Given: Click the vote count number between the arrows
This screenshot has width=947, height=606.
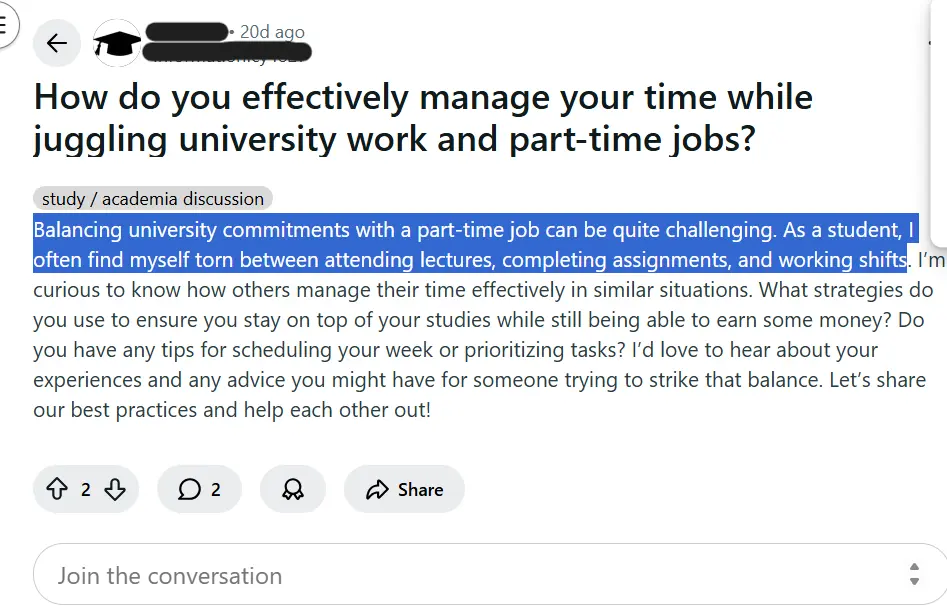Looking at the screenshot, I should (x=86, y=489).
